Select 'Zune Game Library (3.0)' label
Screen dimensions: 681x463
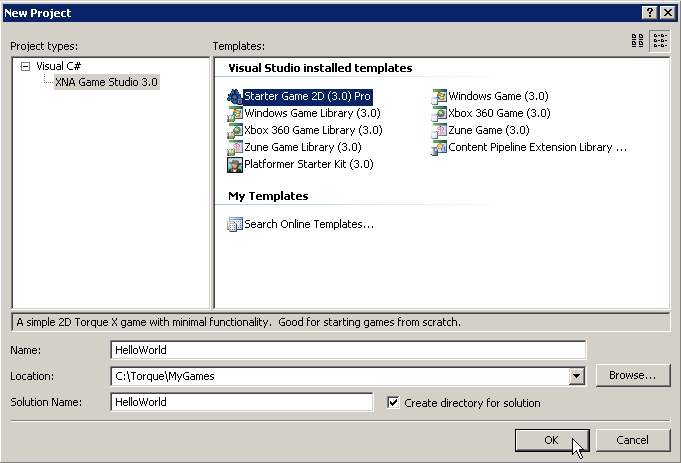click(303, 147)
